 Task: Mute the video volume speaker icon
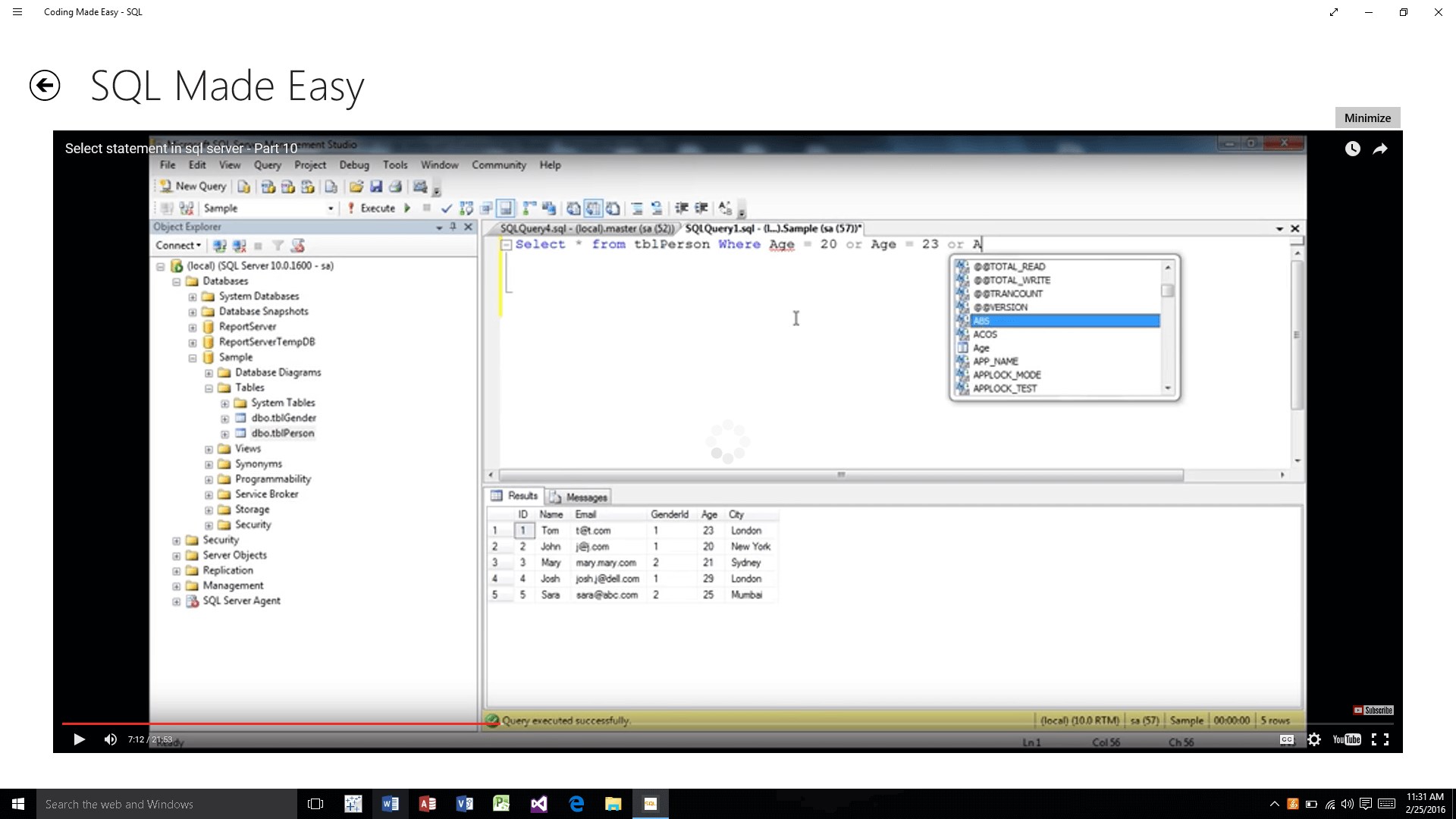click(x=111, y=739)
